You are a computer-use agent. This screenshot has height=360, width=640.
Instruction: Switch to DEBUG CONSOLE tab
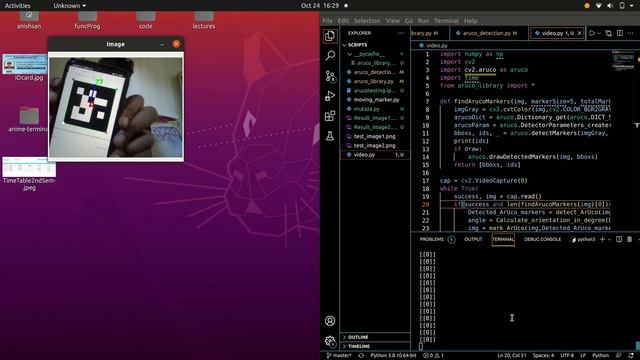tap(542, 239)
